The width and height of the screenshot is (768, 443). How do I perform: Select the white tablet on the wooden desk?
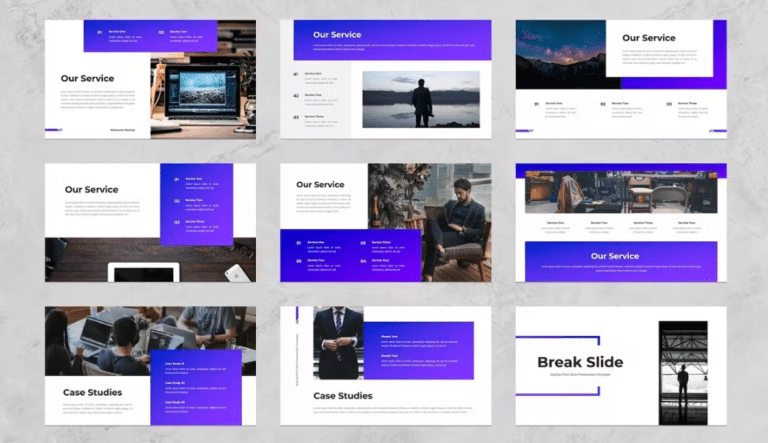pos(144,271)
